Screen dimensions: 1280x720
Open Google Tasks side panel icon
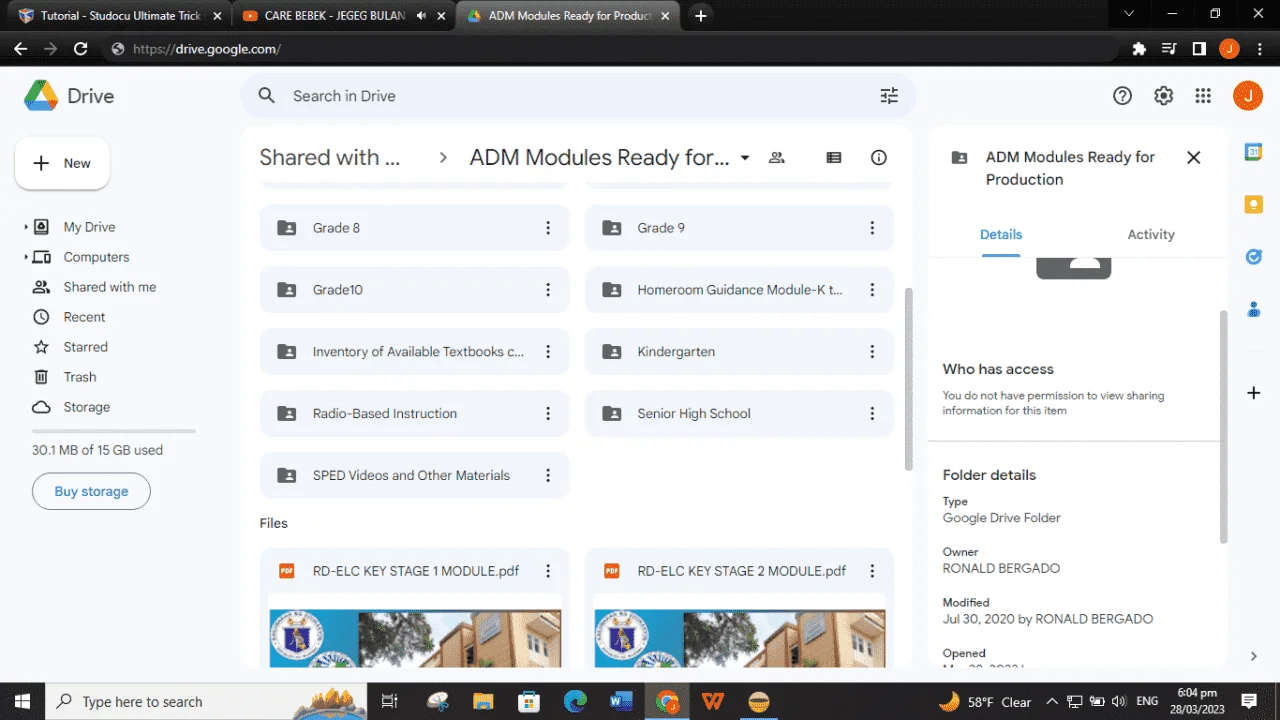1253,257
